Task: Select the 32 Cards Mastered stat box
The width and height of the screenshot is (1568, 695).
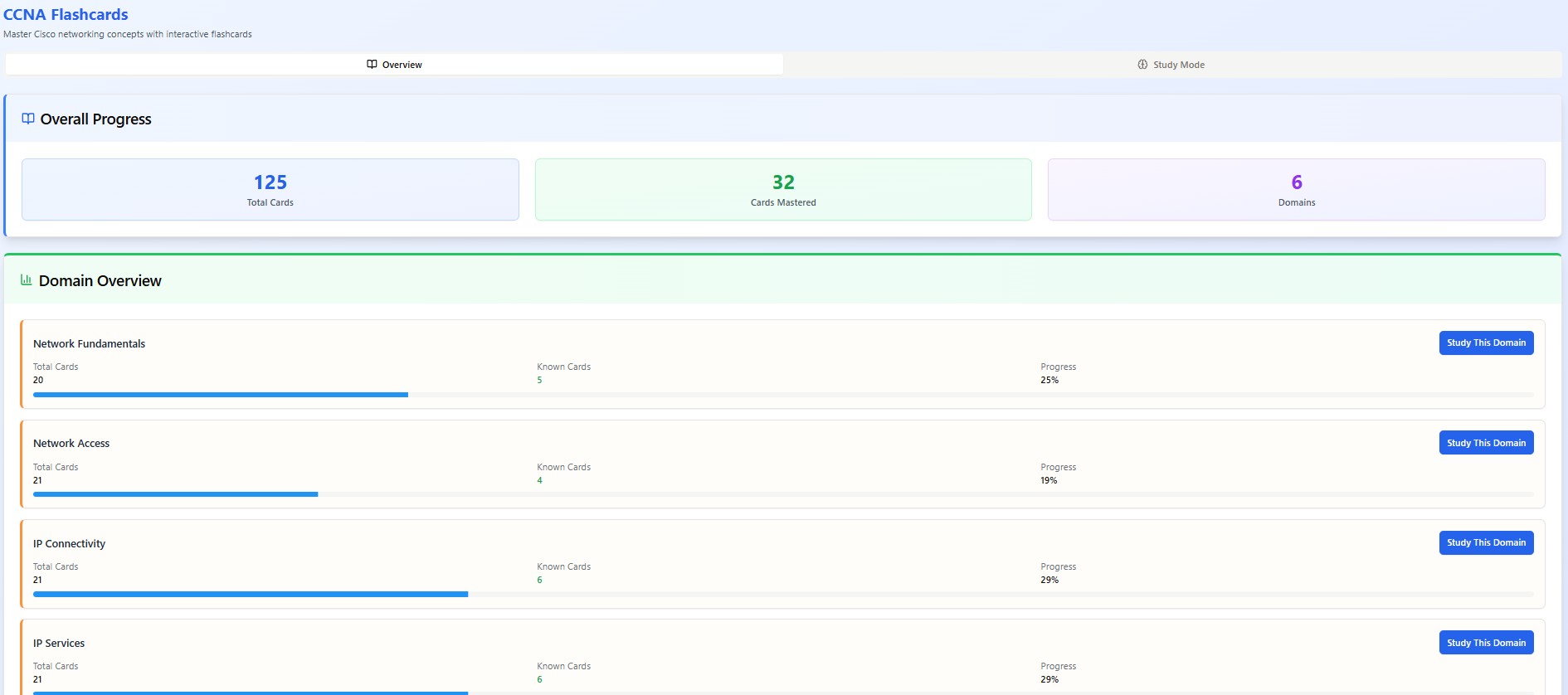Action: [x=783, y=190]
